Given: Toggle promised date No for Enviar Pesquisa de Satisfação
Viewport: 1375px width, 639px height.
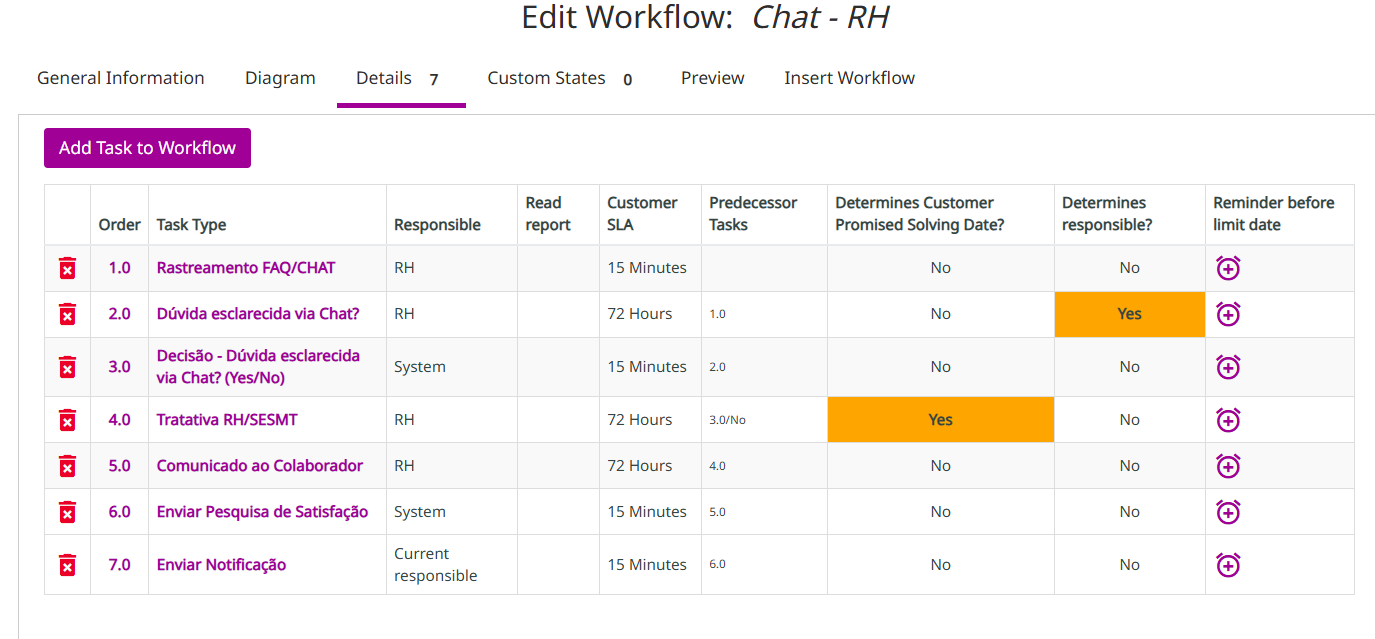Looking at the screenshot, I should click(941, 512).
